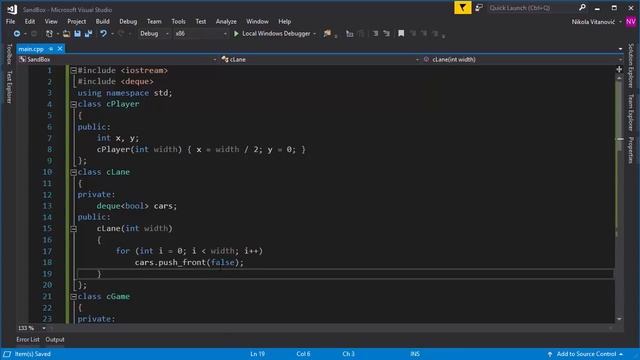This screenshot has height=360, width=640.
Task: Open the Test menu
Action: pyautogui.click(x=201, y=22)
